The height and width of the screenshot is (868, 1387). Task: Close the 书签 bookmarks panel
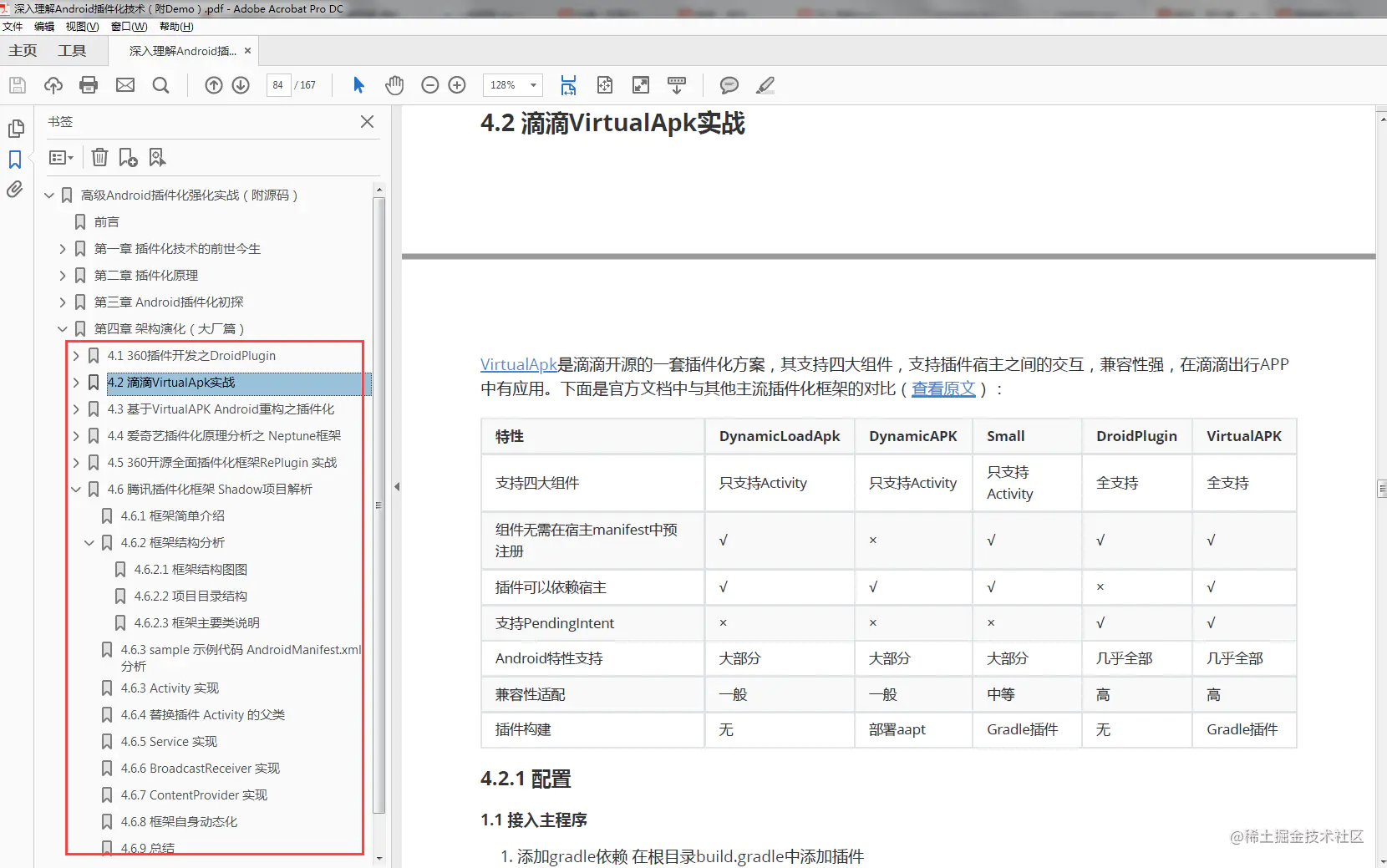[367, 122]
